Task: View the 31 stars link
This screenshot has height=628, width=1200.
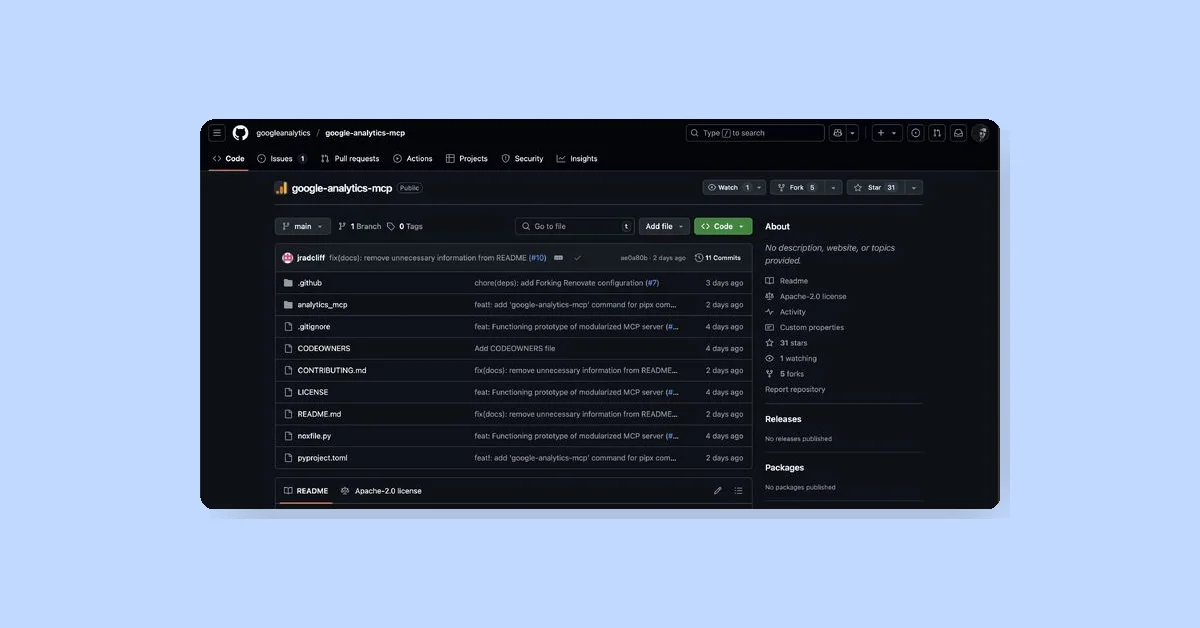Action: [x=786, y=343]
